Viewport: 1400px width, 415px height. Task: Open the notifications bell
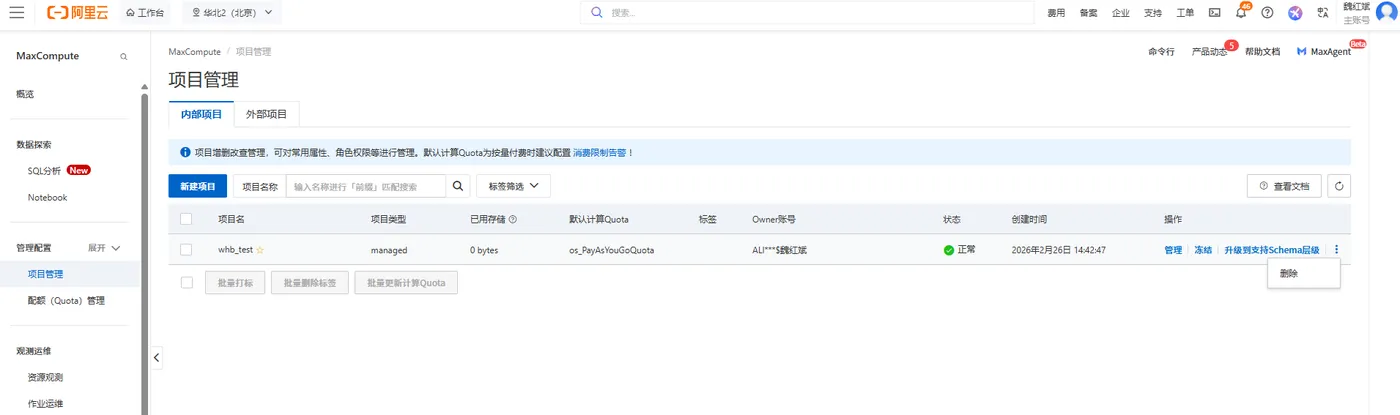1241,13
